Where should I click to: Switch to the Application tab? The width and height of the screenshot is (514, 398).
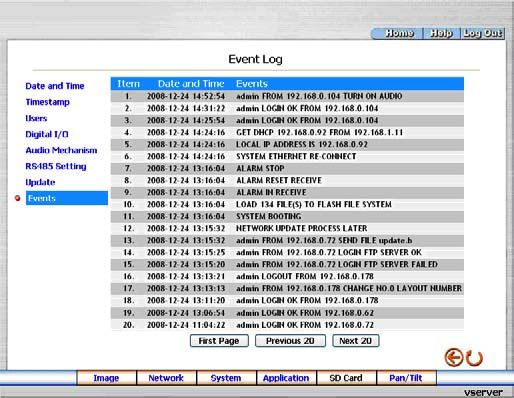pyautogui.click(x=286, y=378)
